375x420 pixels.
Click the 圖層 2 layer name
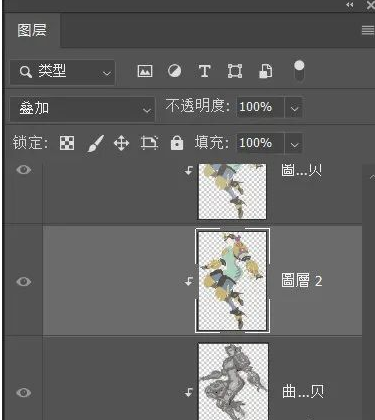point(302,281)
